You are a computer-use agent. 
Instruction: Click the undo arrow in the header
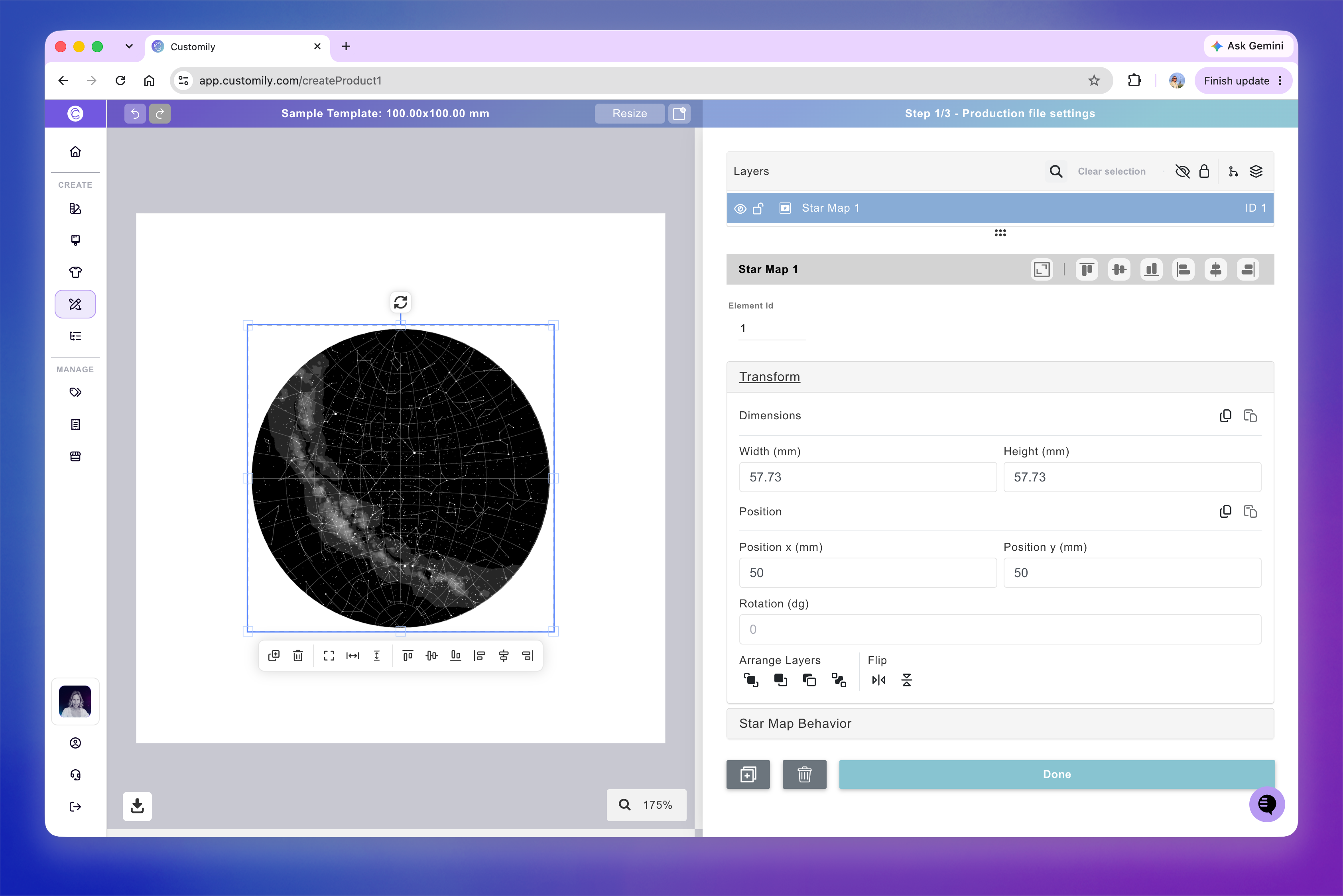[x=135, y=113]
